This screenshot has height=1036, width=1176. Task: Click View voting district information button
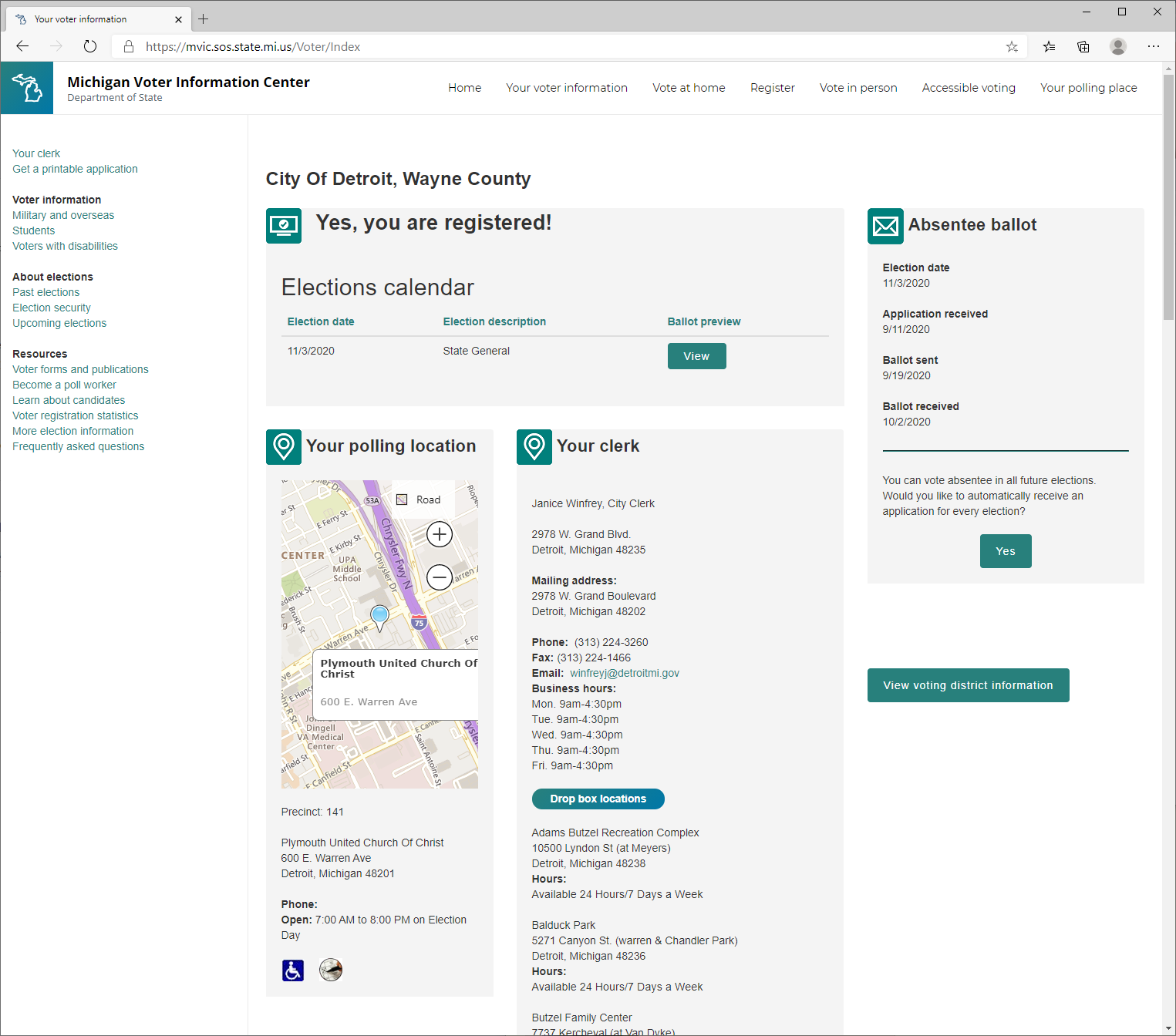[968, 685]
